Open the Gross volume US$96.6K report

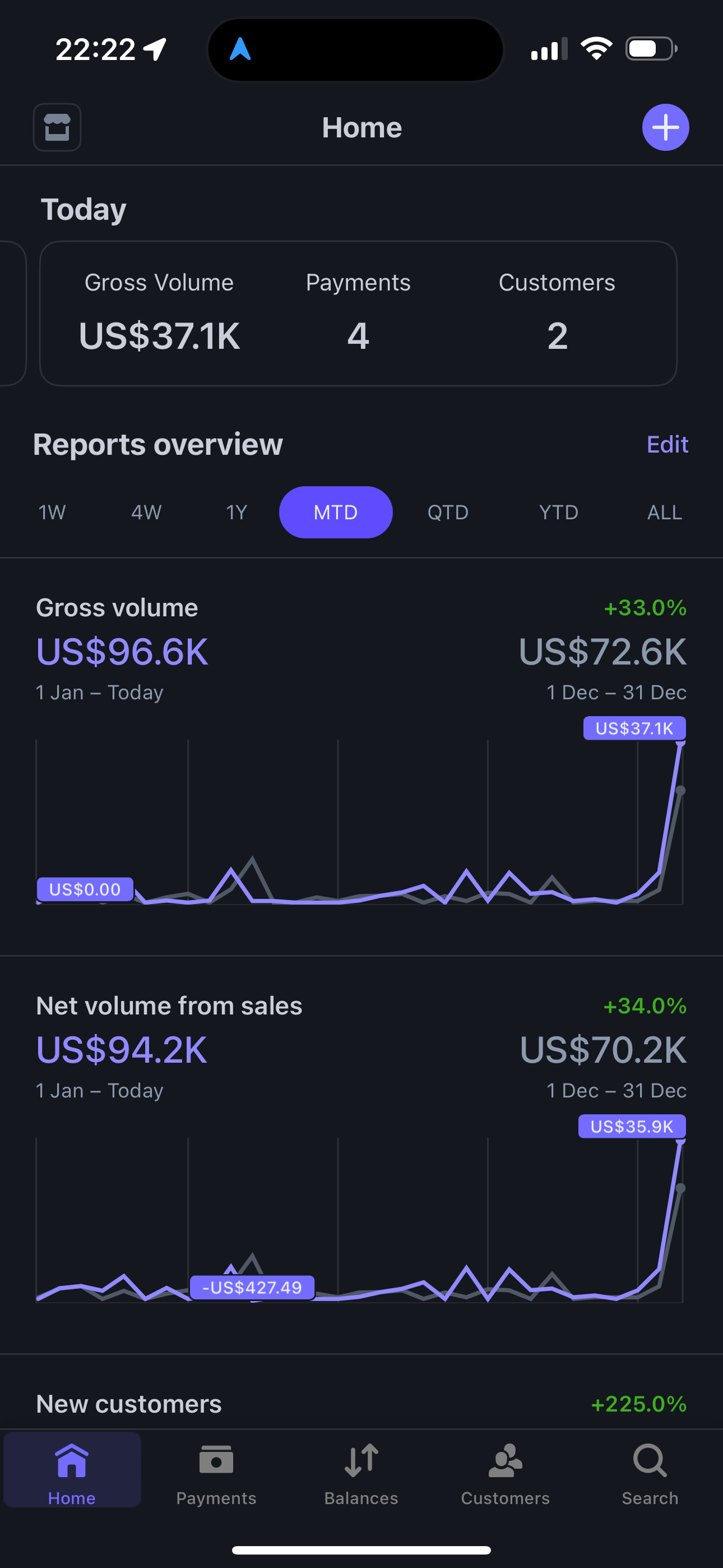coord(122,652)
